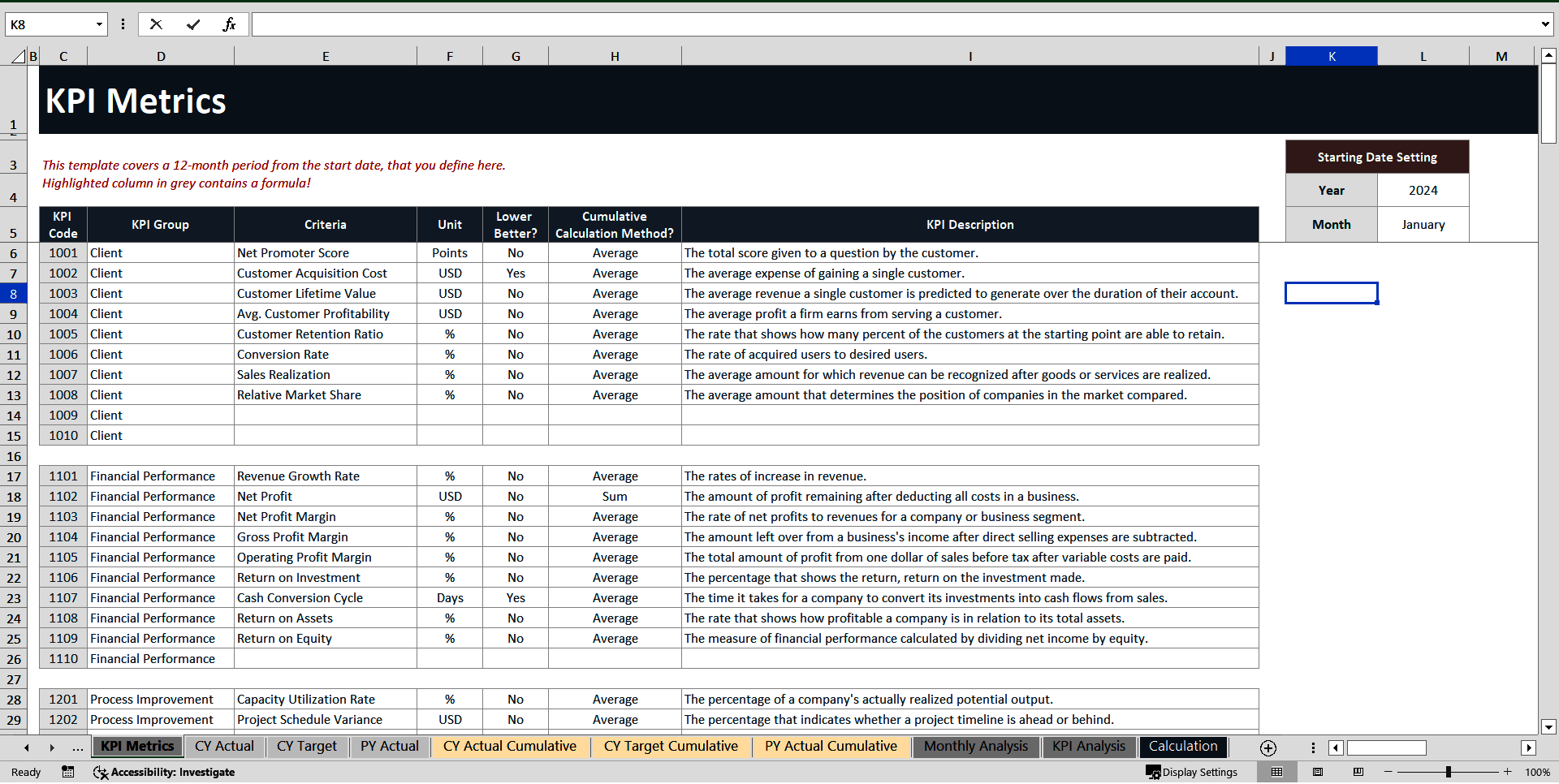The height and width of the screenshot is (784, 1559).
Task: Open the Accessibility checker icon
Action: tap(100, 772)
